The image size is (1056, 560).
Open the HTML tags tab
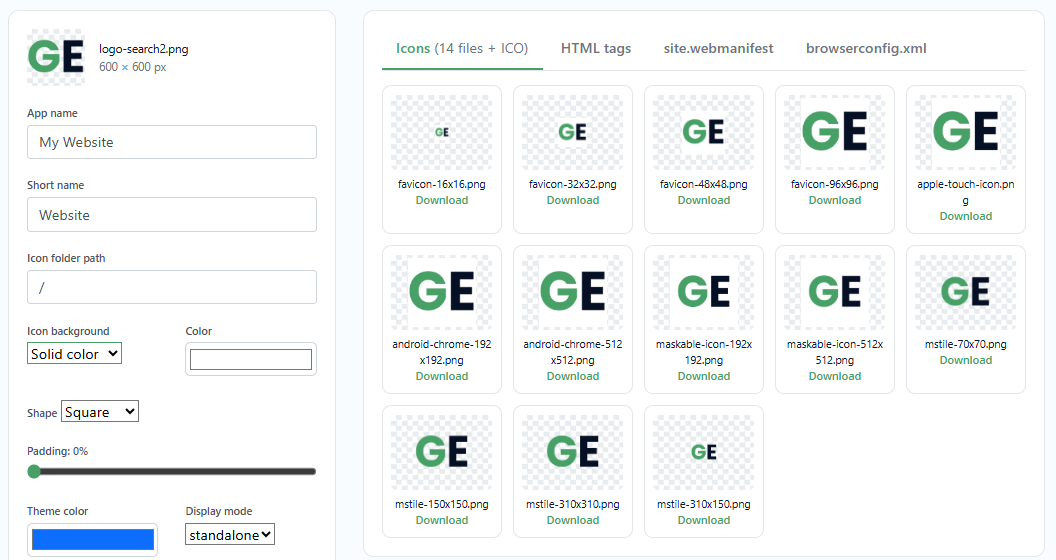pos(596,48)
